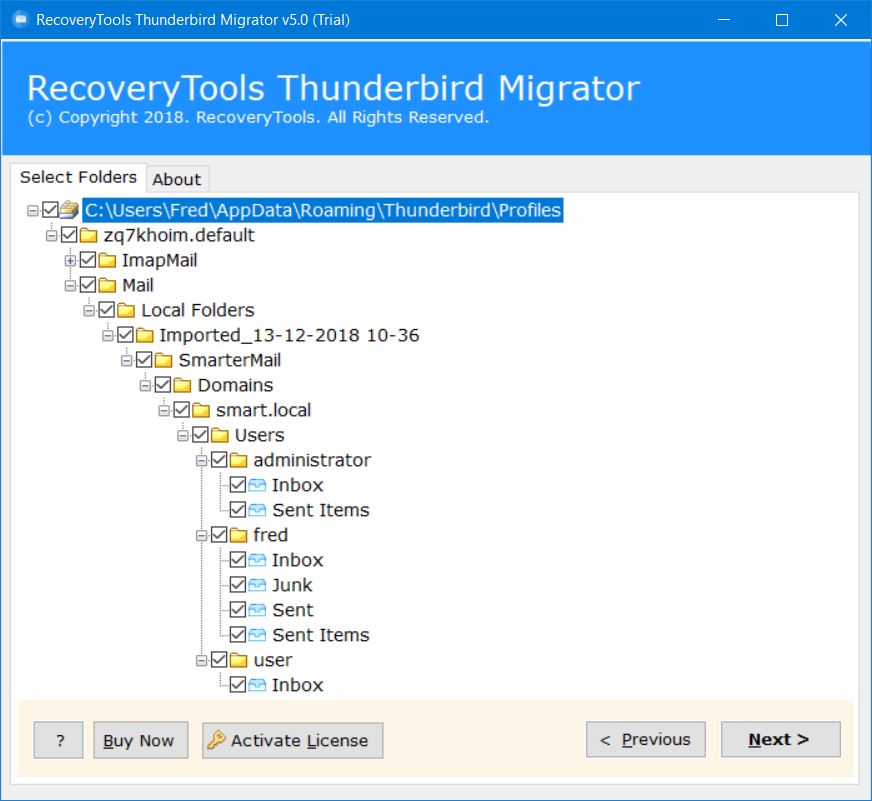Uncheck the user Inbox checkbox
The image size is (872, 801).
click(x=238, y=685)
